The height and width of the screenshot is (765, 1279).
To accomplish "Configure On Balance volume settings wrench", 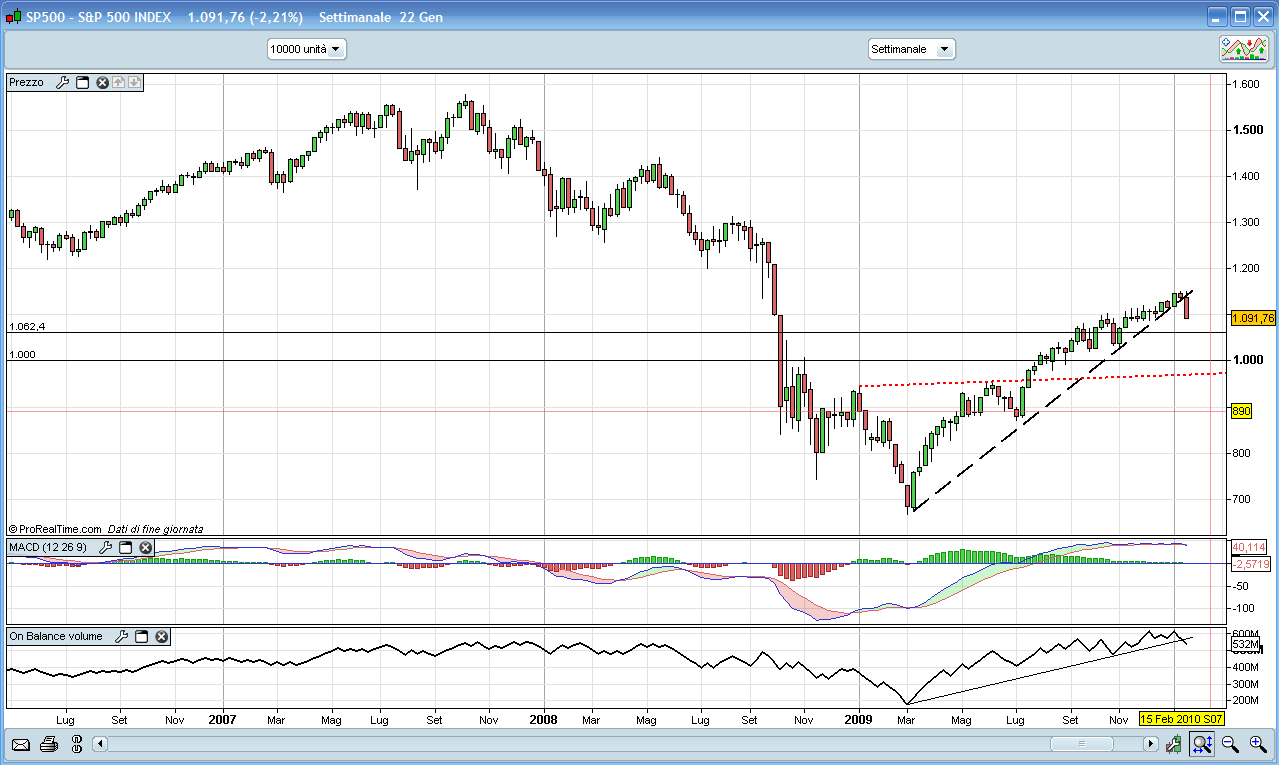I will (121, 636).
